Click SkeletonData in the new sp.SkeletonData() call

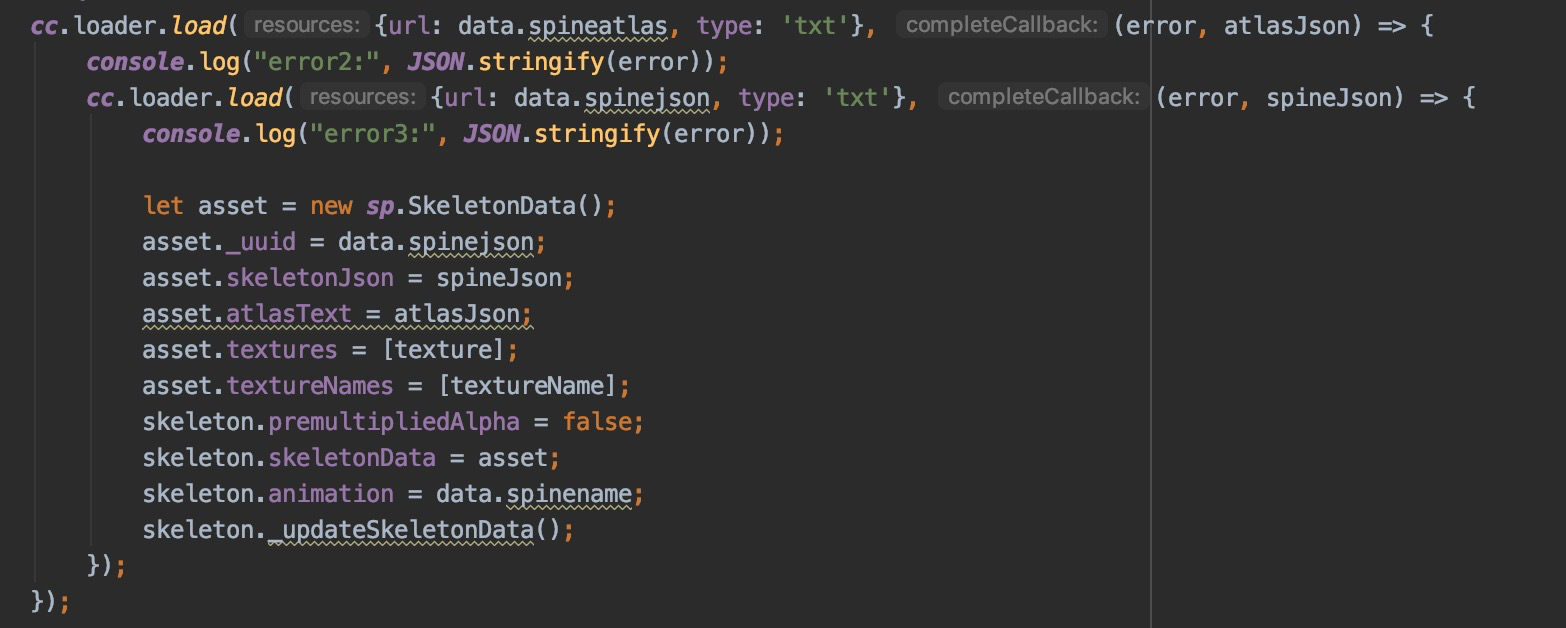click(x=492, y=206)
